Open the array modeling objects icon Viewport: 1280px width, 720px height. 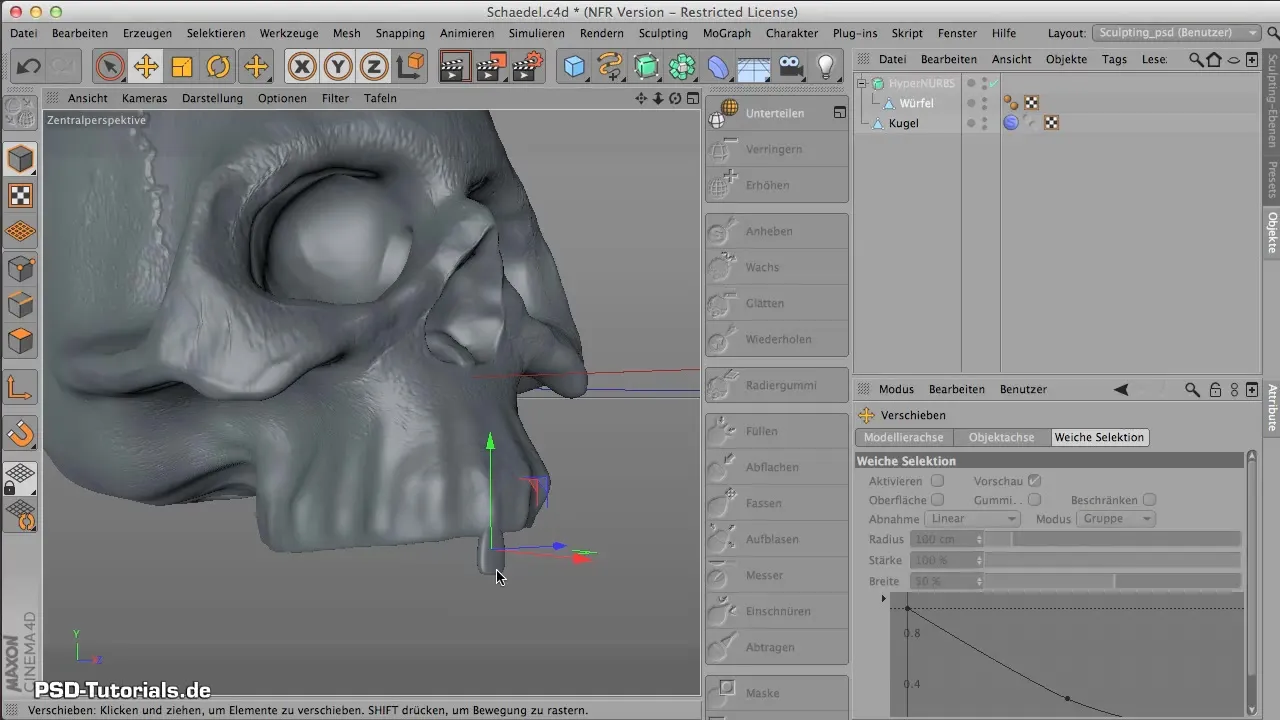click(x=683, y=67)
